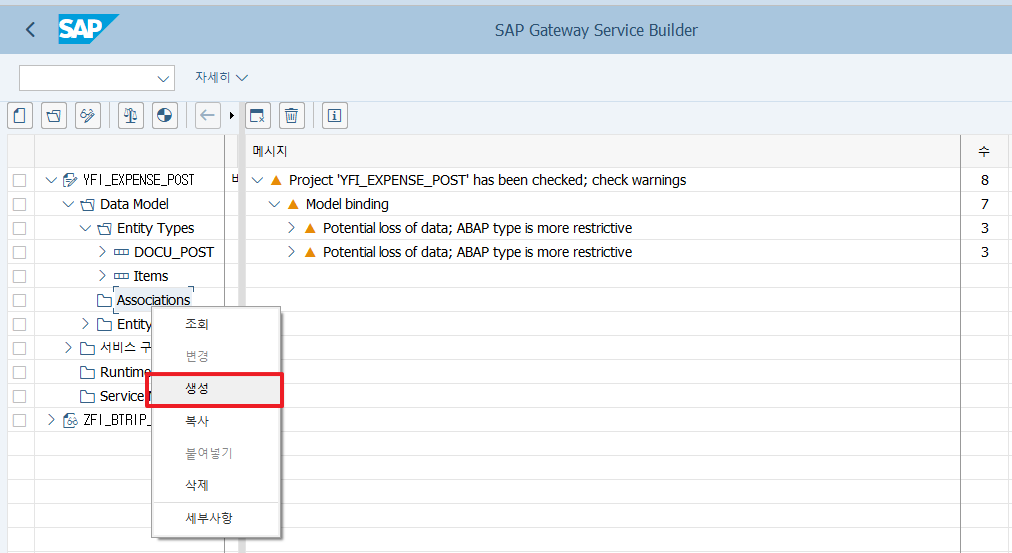
Task: Click the generate runtime objects circle icon
Action: coord(165,116)
